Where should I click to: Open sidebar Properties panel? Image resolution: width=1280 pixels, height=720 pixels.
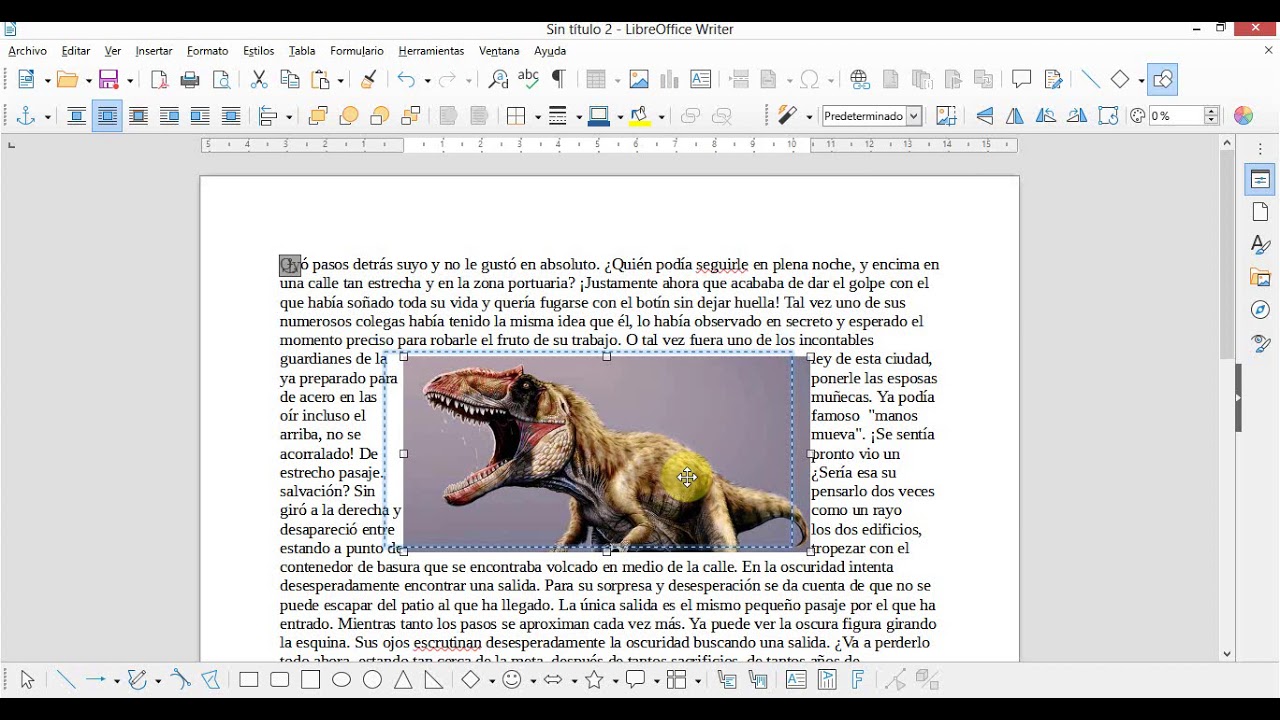[1260, 180]
